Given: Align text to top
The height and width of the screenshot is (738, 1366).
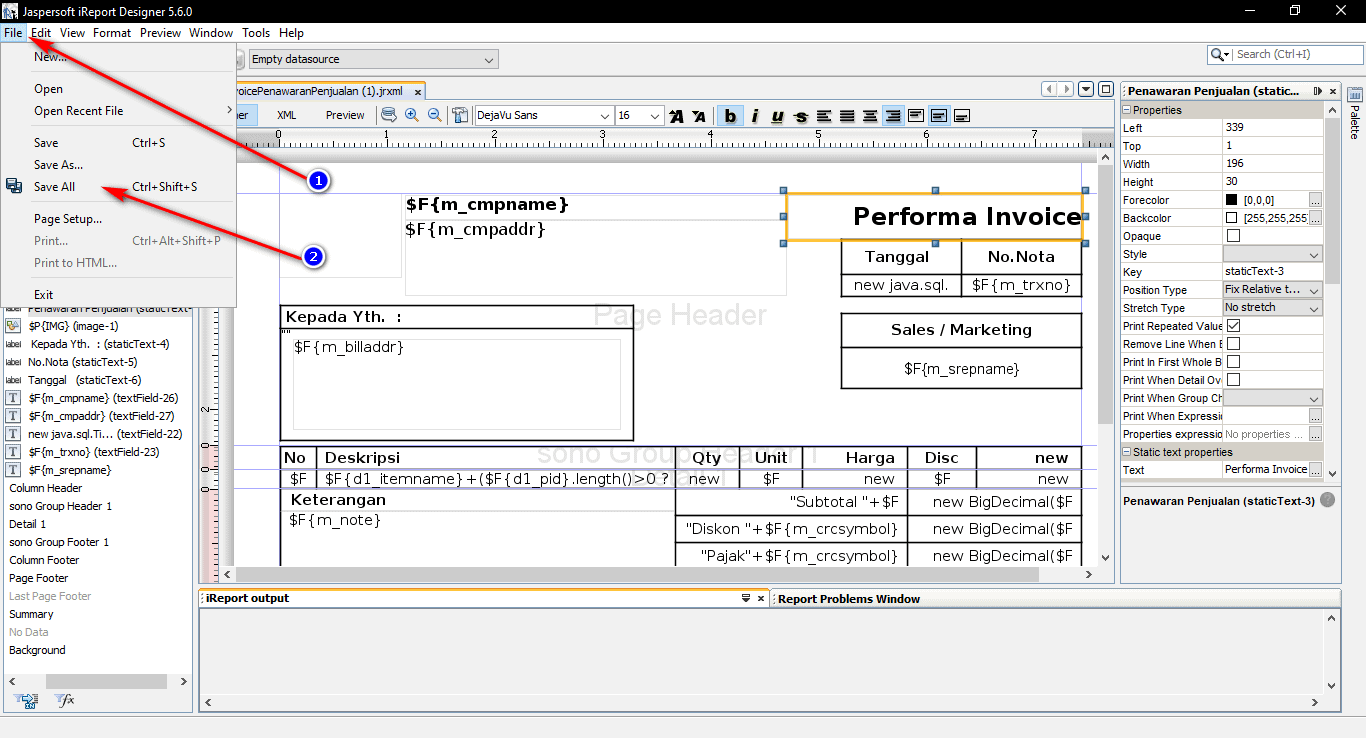Looking at the screenshot, I should [916, 116].
